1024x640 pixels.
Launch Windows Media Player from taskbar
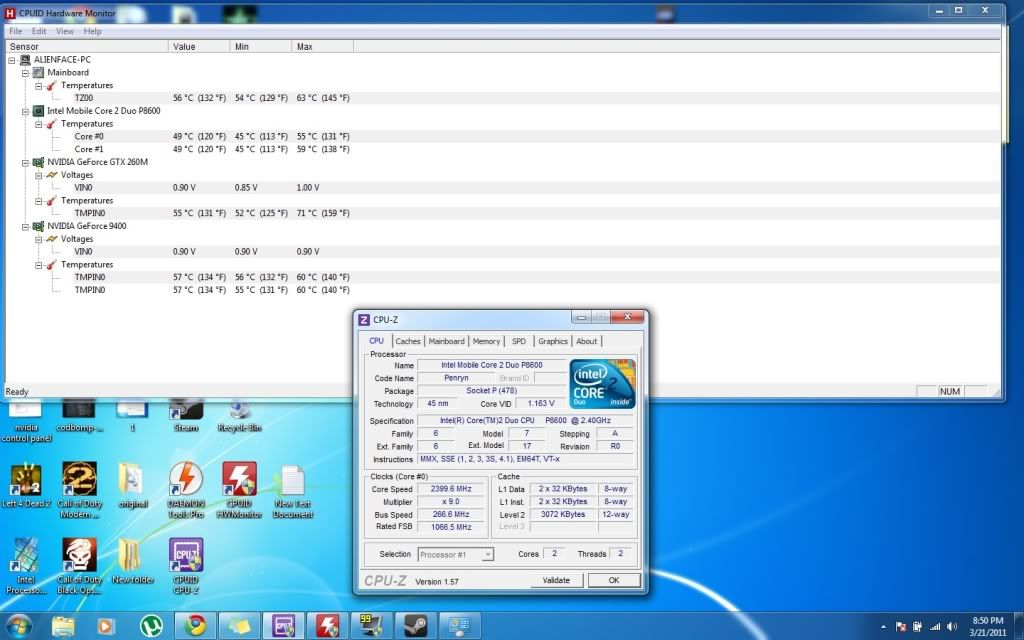pyautogui.click(x=105, y=626)
